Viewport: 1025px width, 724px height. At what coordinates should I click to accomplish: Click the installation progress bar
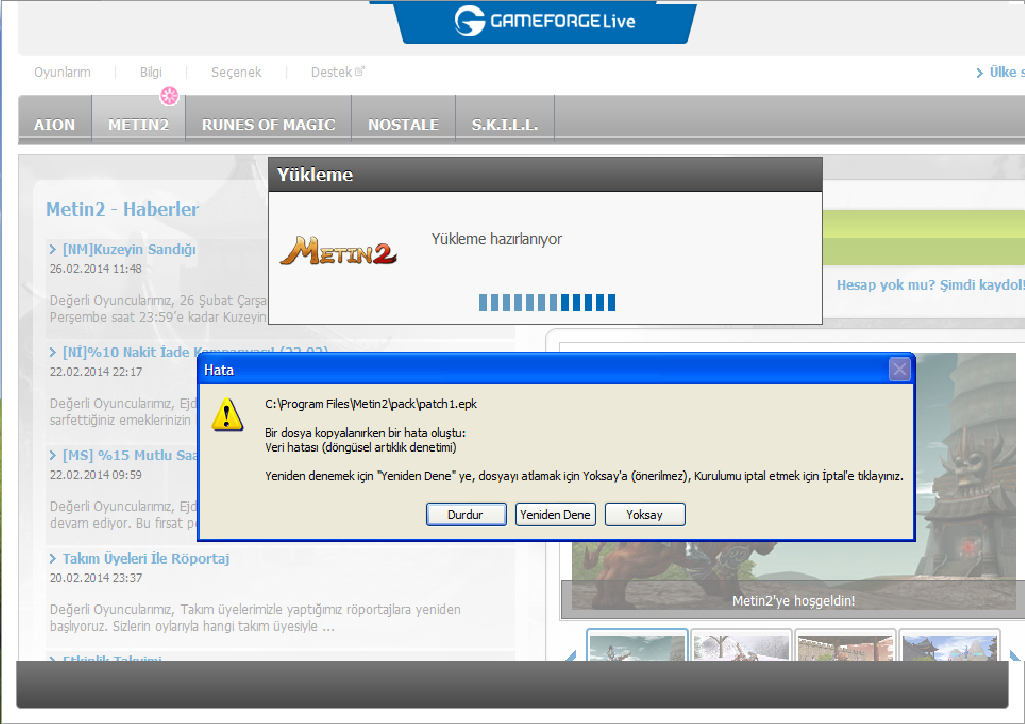coord(546,302)
